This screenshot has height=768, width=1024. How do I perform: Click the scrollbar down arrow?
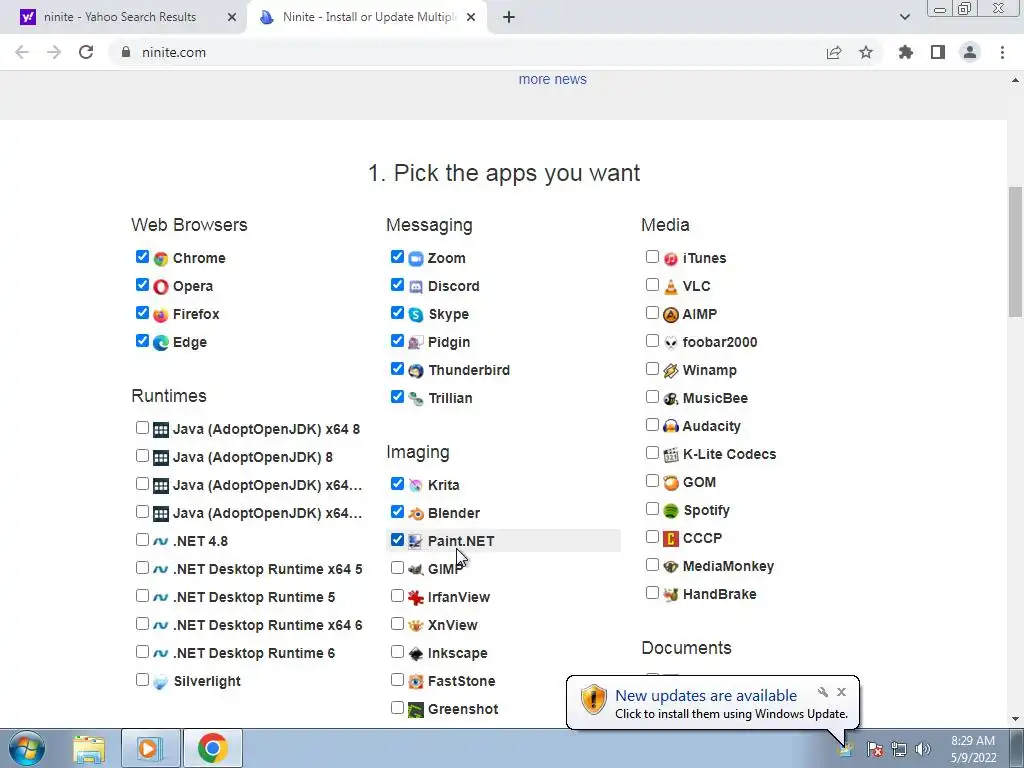[x=1016, y=719]
